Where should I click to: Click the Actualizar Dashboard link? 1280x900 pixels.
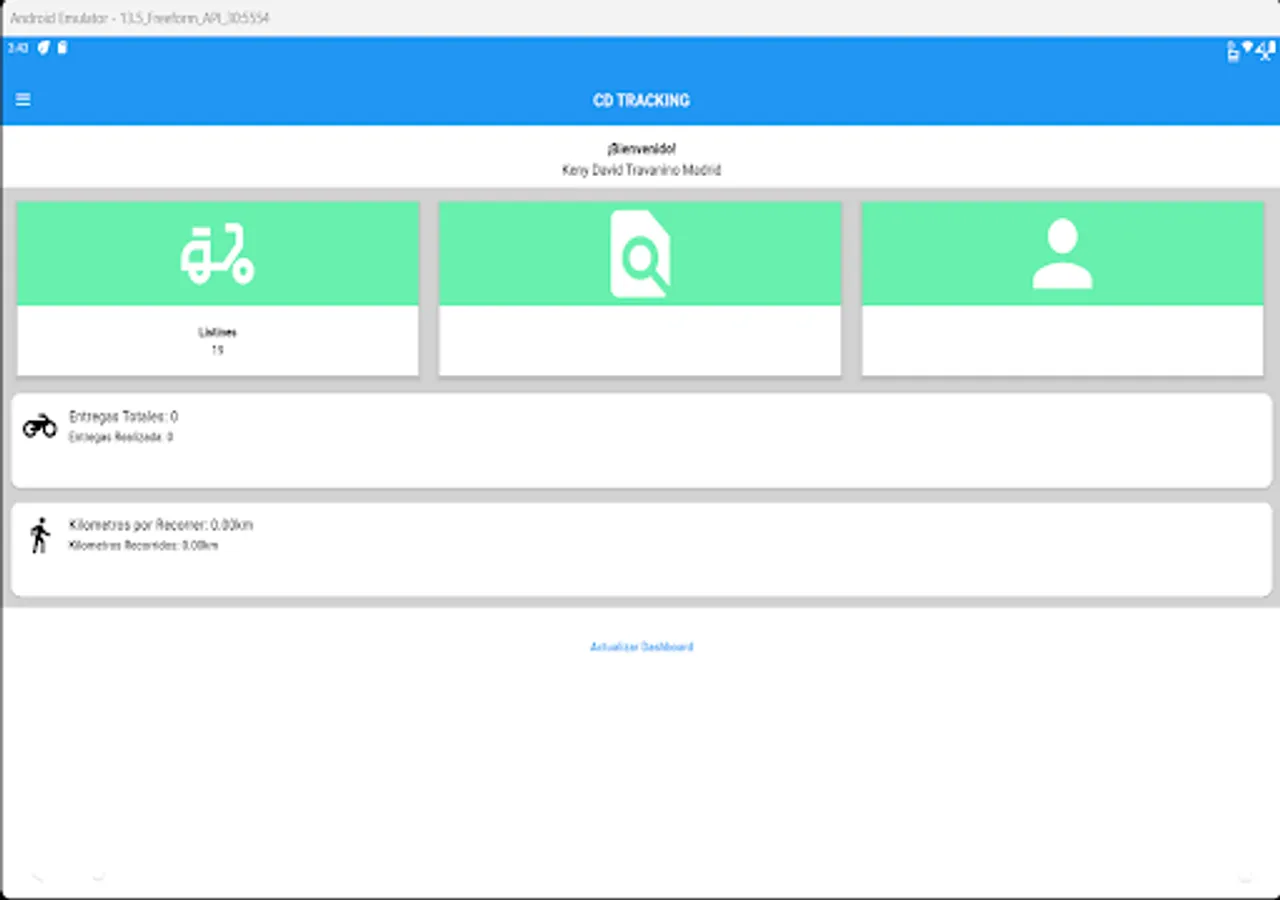click(x=640, y=647)
